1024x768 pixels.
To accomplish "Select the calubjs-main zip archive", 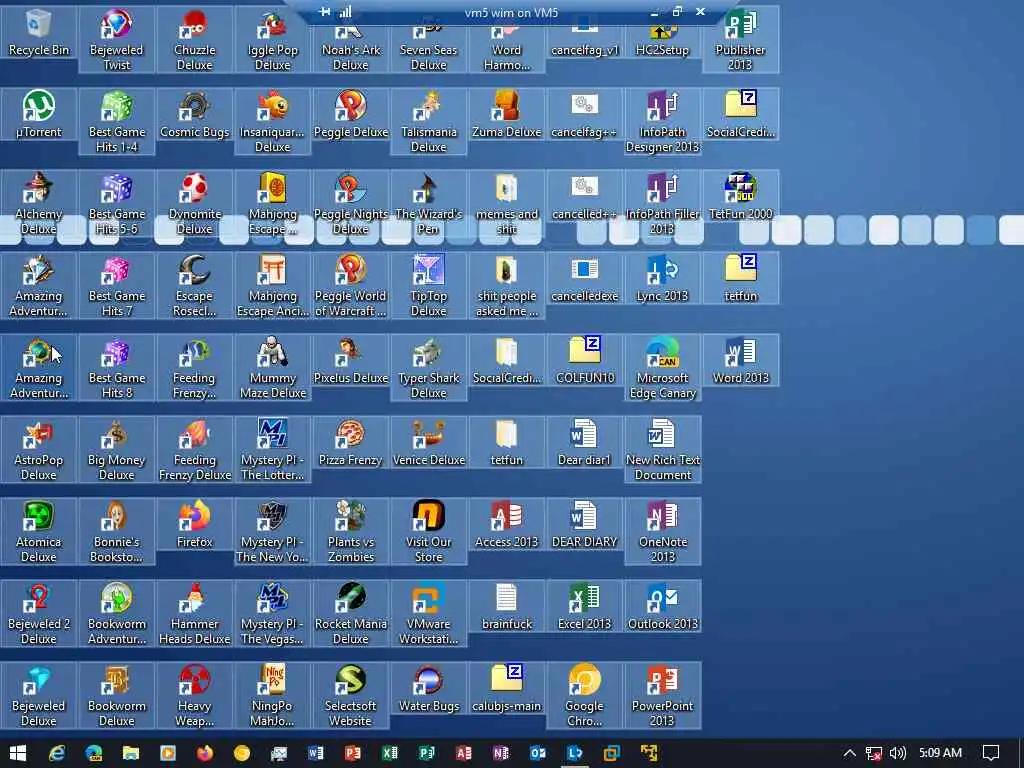I will 507,688.
